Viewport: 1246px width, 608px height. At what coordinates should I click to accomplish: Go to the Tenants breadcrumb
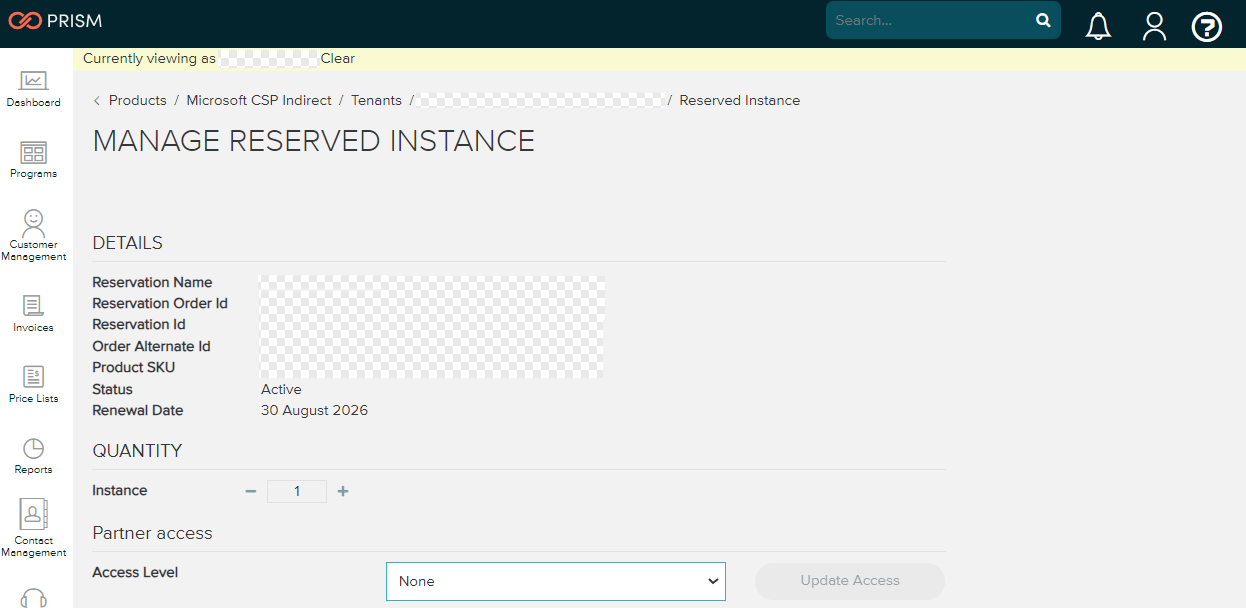pos(376,100)
